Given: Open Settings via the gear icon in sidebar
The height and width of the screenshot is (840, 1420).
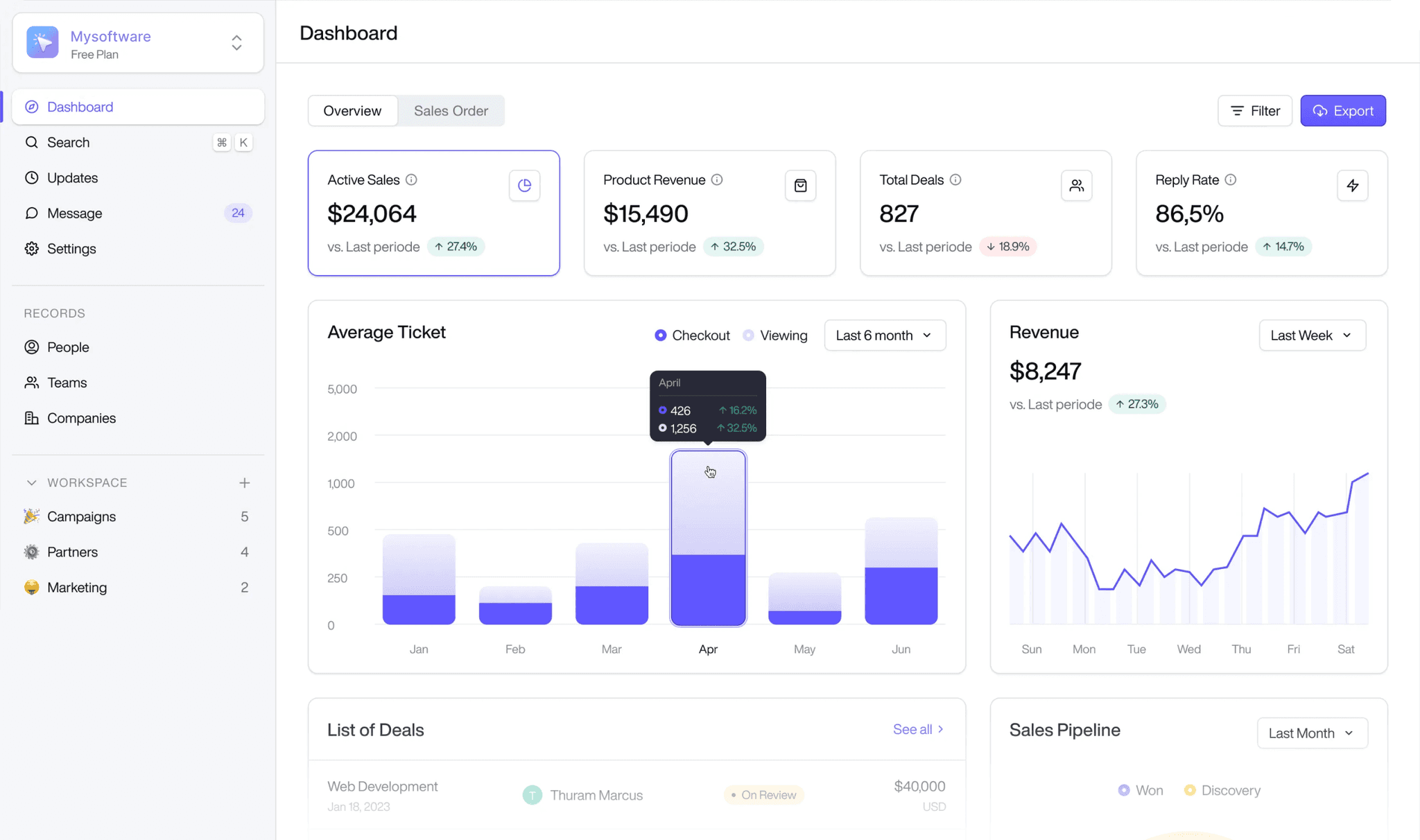Looking at the screenshot, I should 32,248.
